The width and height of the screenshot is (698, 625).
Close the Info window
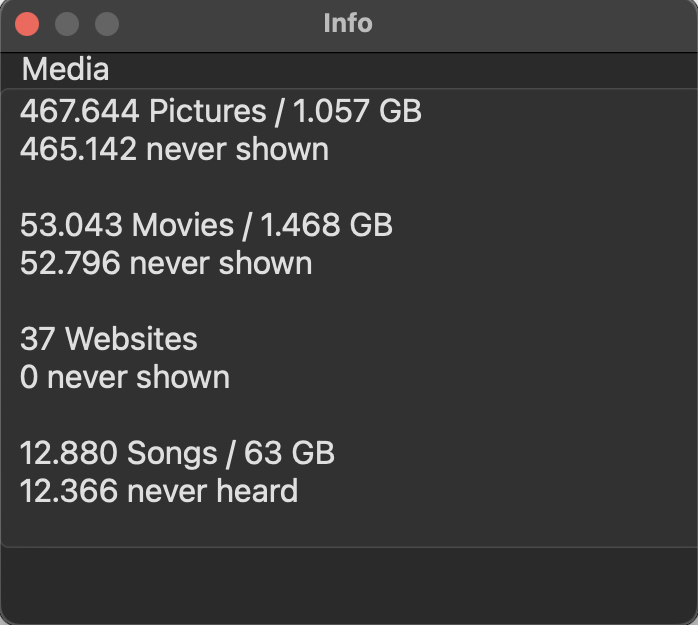click(27, 24)
